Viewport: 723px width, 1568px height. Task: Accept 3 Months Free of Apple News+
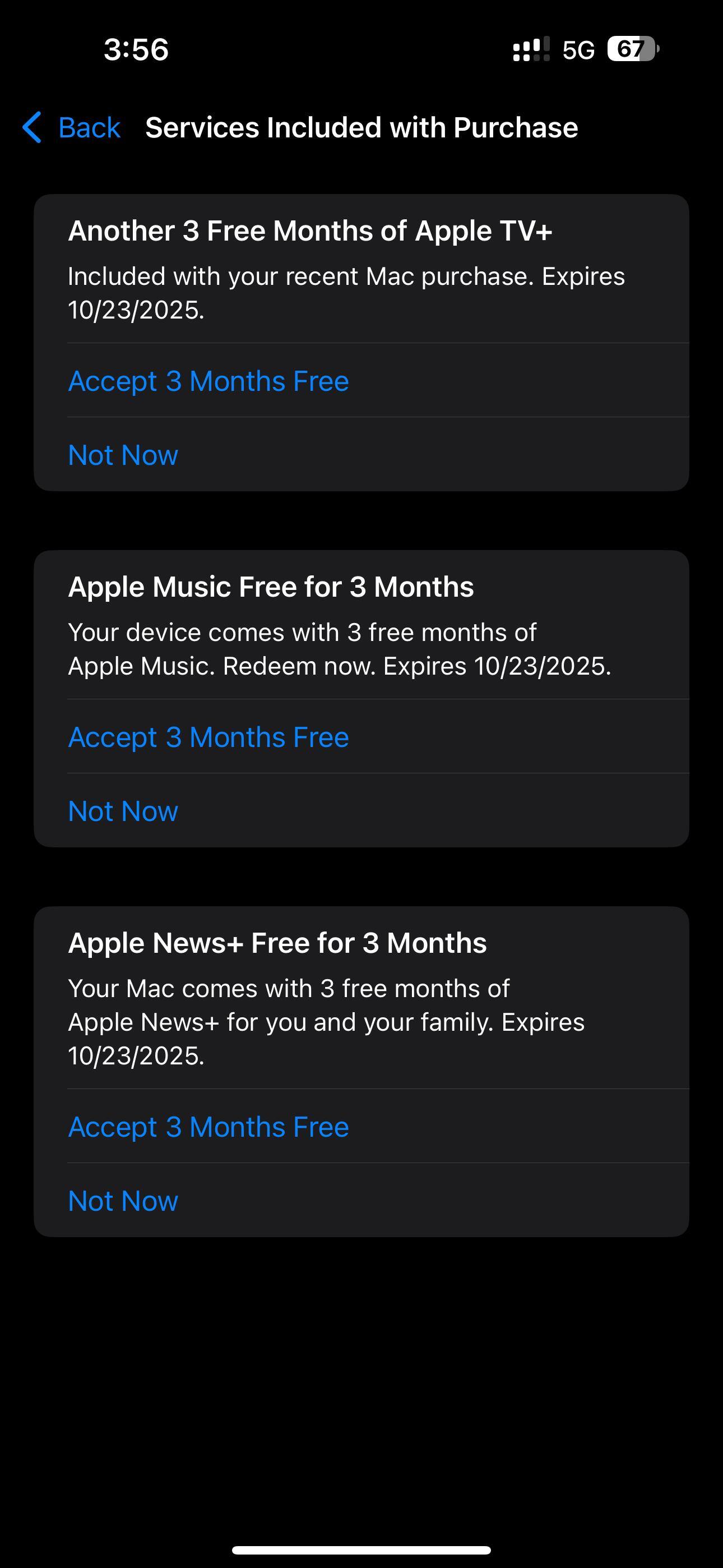[208, 1127]
